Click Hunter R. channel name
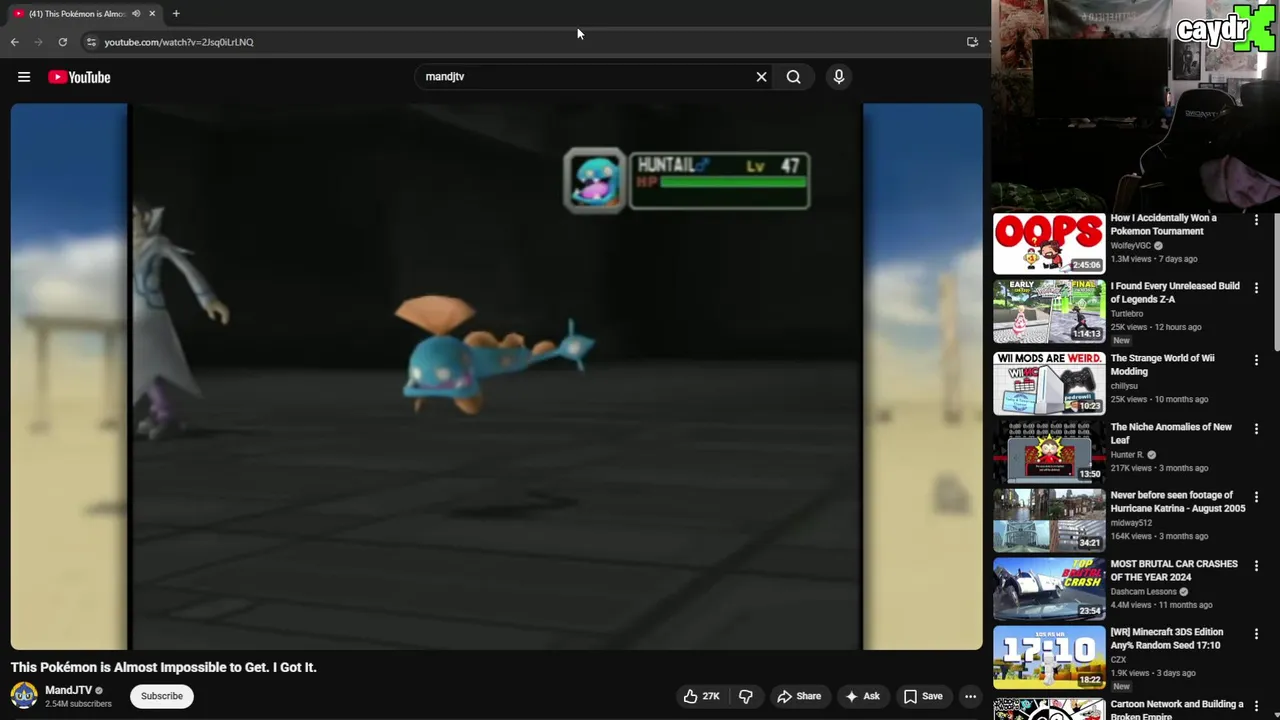Image resolution: width=1280 pixels, height=720 pixels. 1127,454
